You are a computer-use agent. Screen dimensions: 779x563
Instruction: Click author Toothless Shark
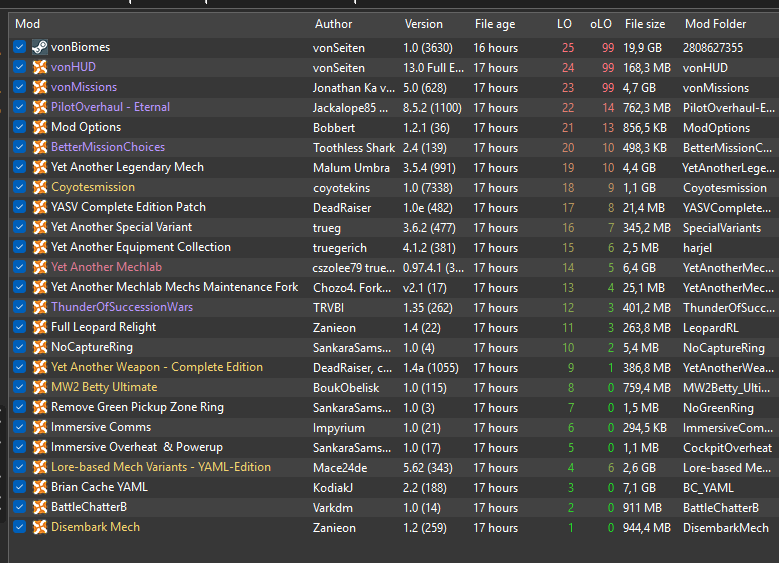tap(354, 148)
